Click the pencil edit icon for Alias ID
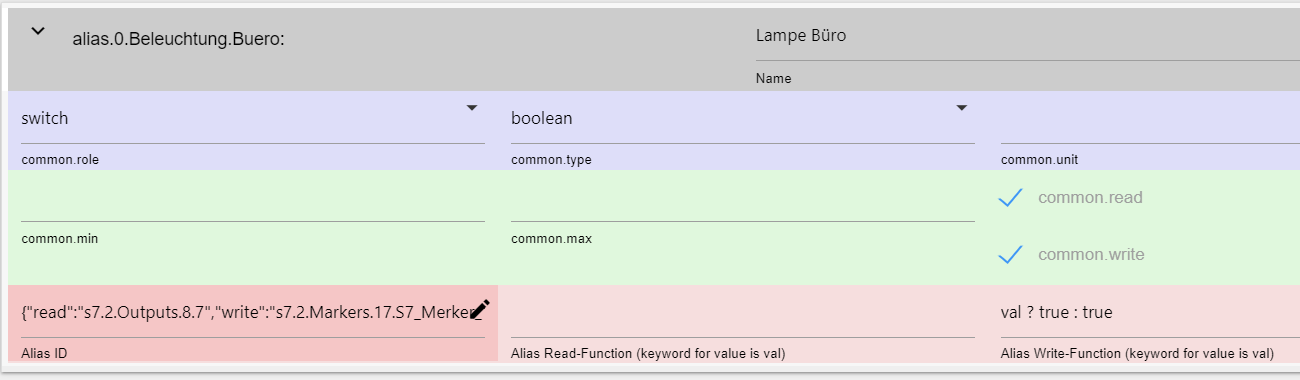The width and height of the screenshot is (1300, 380). [480, 310]
